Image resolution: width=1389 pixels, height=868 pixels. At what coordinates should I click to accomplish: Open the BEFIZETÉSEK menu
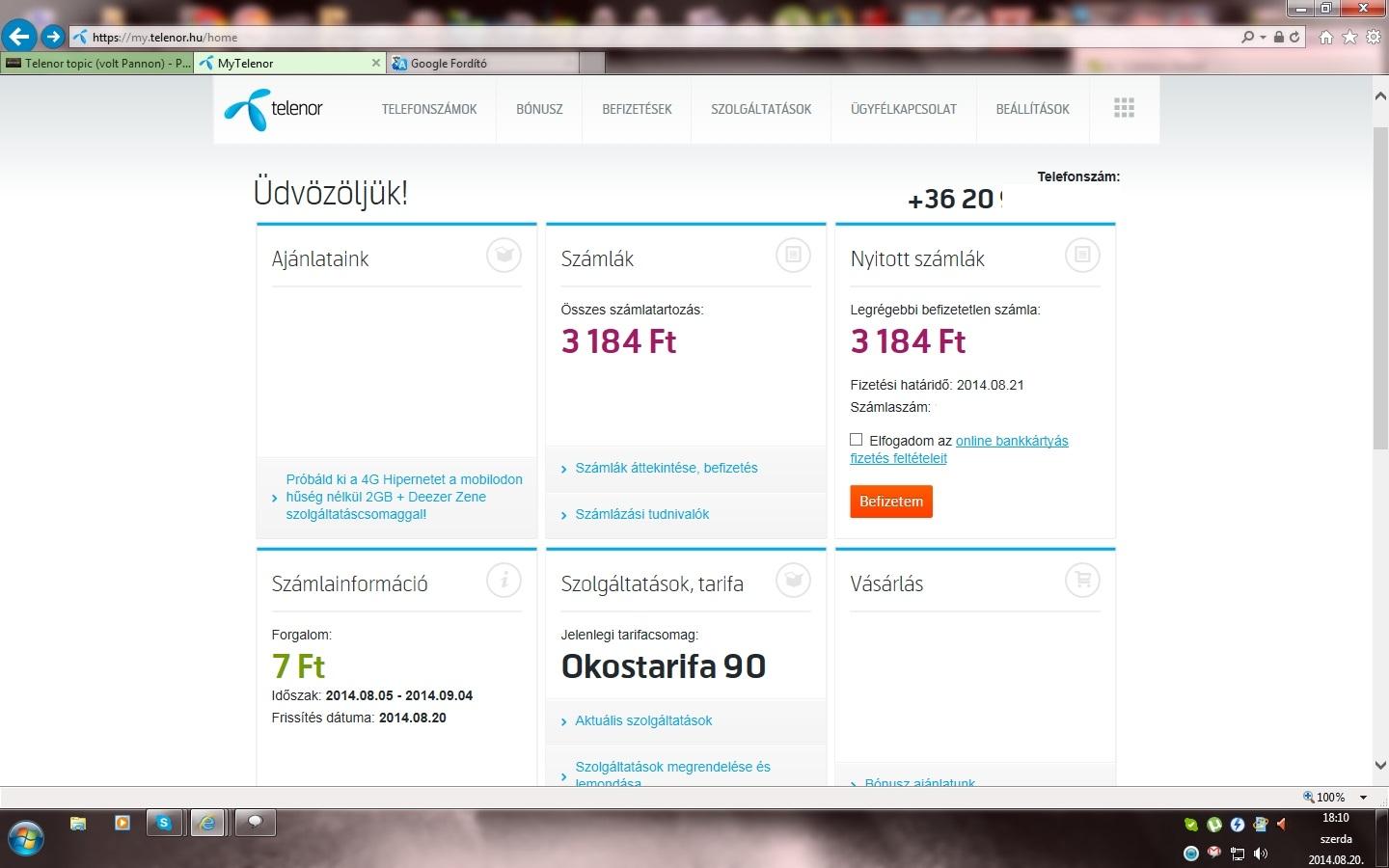coord(637,109)
